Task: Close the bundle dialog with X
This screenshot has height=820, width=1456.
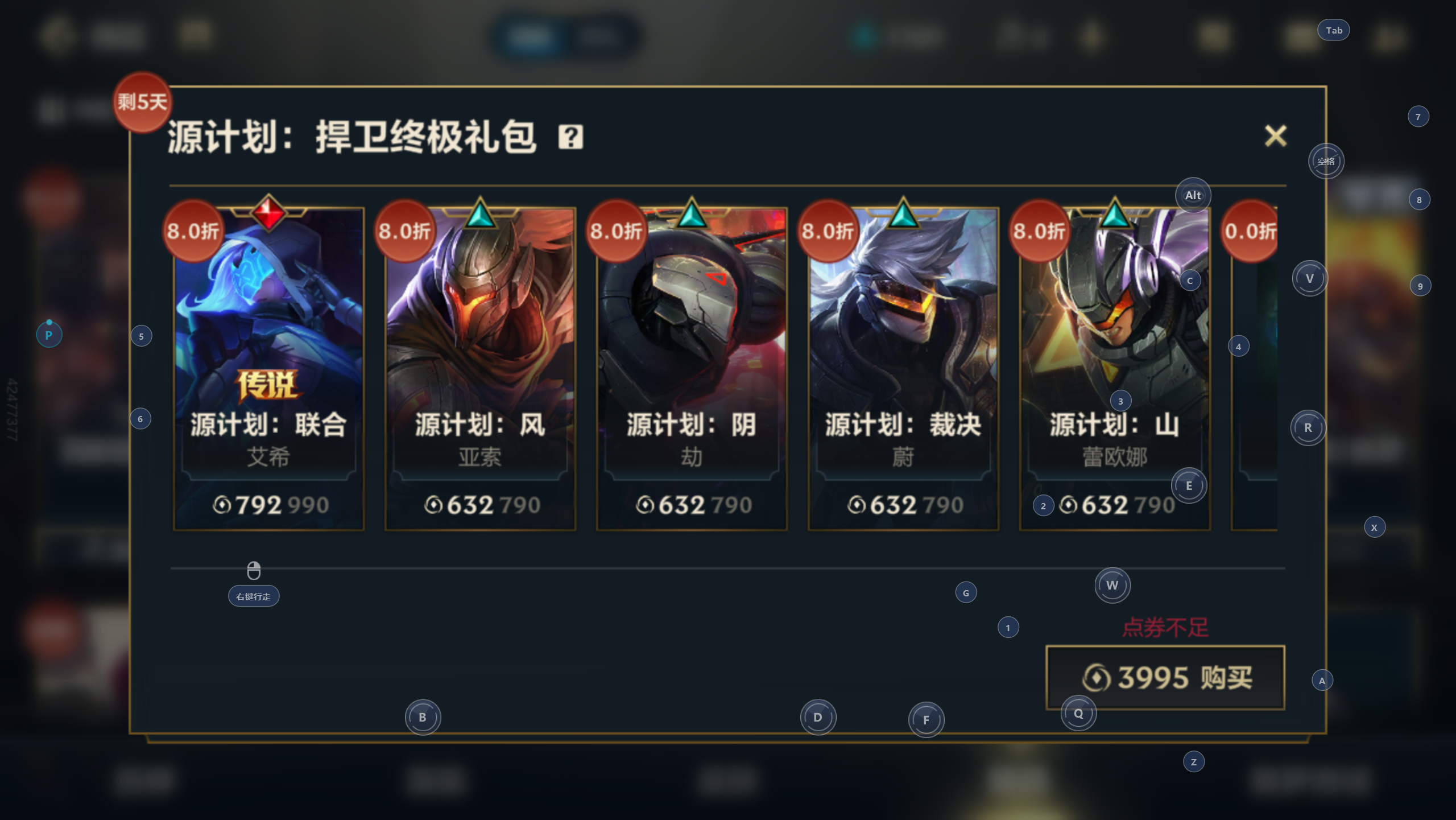Action: coord(1275,136)
